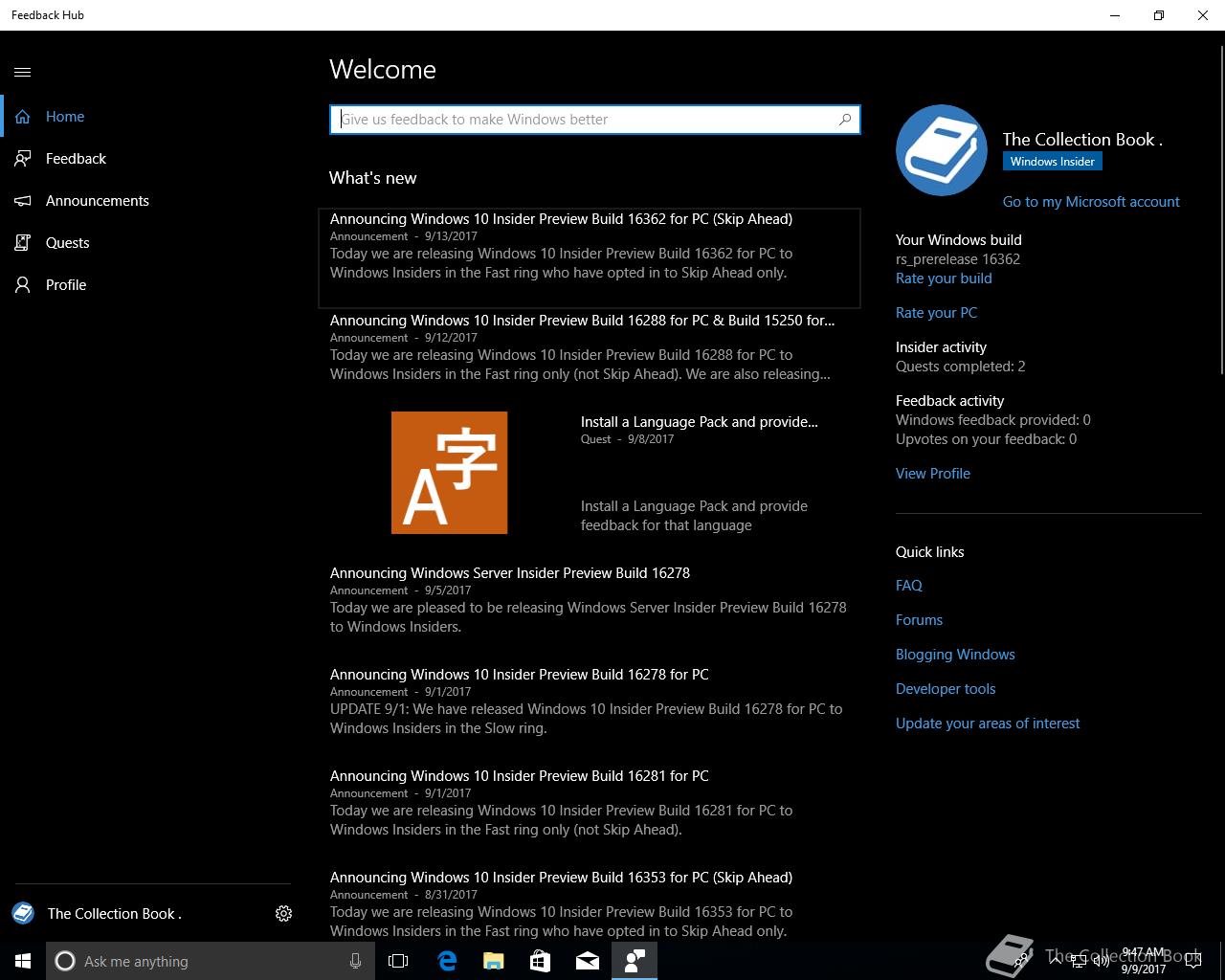
Task: Open FAQ quick link
Action: click(x=909, y=586)
